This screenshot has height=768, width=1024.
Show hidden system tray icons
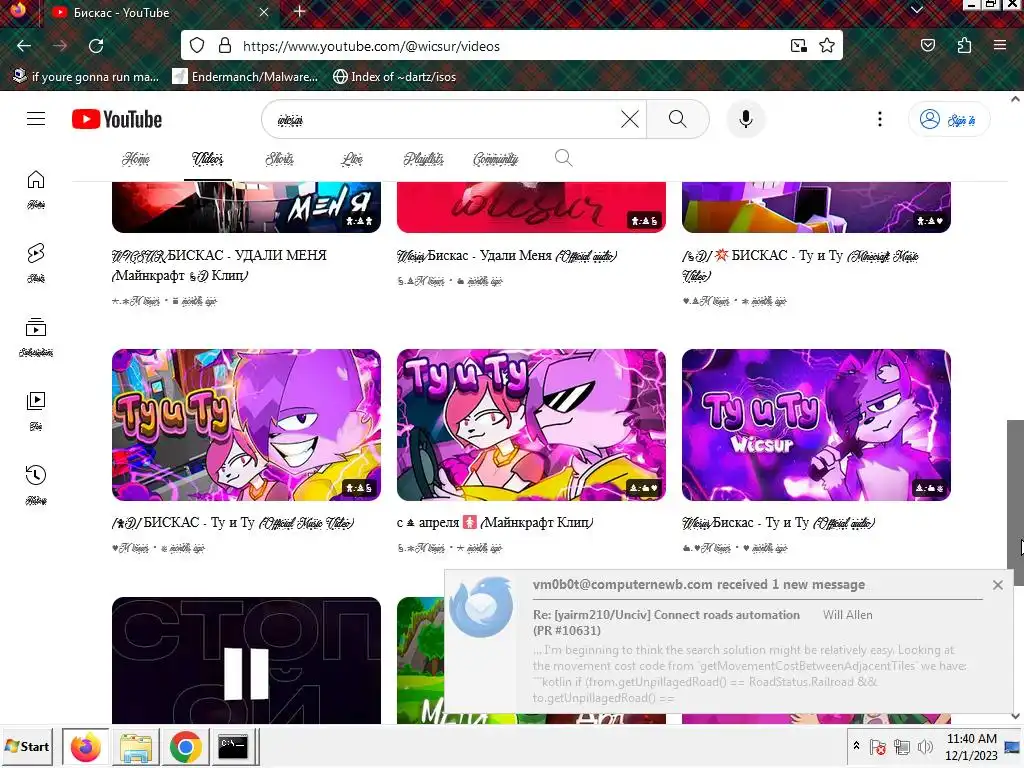856,745
